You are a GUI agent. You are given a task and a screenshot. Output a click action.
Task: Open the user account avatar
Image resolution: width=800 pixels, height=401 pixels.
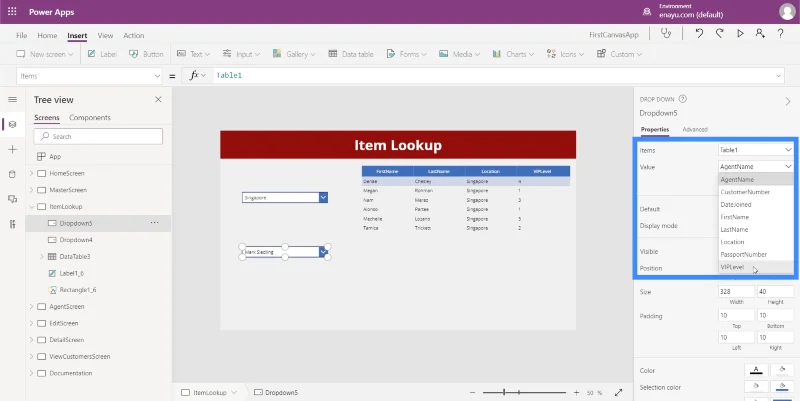coord(787,12)
